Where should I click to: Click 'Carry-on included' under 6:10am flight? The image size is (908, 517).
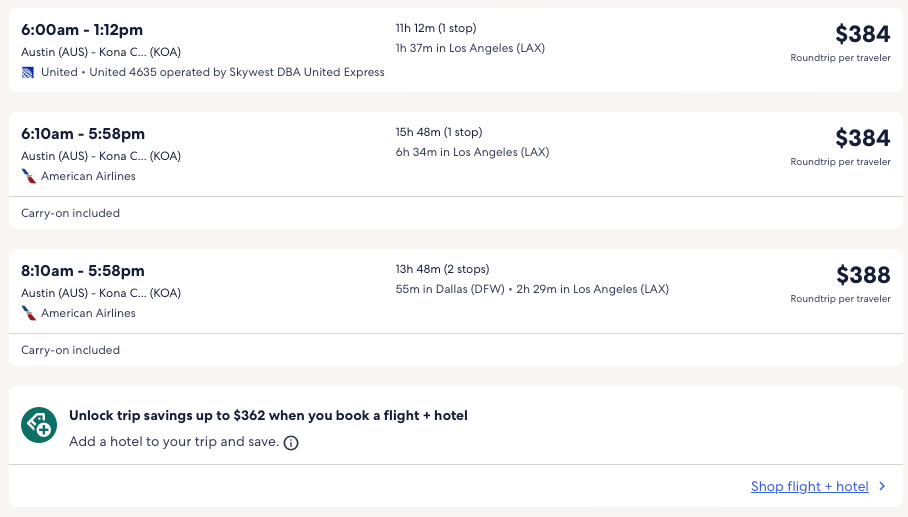pyautogui.click(x=70, y=213)
